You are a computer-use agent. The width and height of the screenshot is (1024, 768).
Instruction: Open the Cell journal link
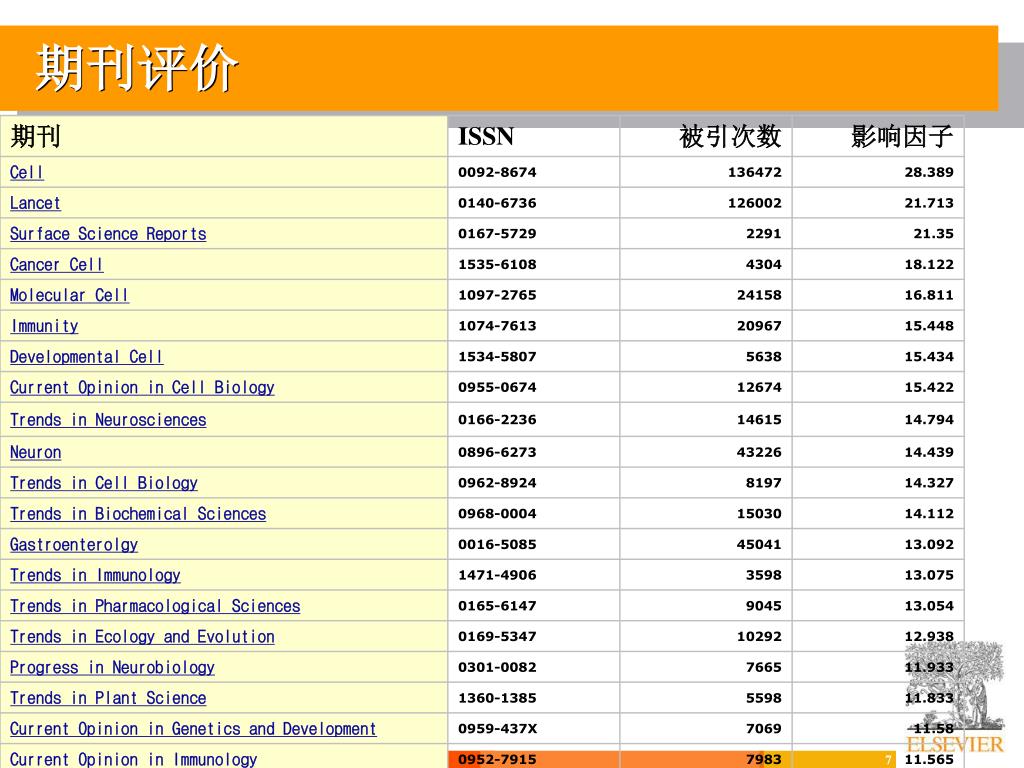coord(27,172)
